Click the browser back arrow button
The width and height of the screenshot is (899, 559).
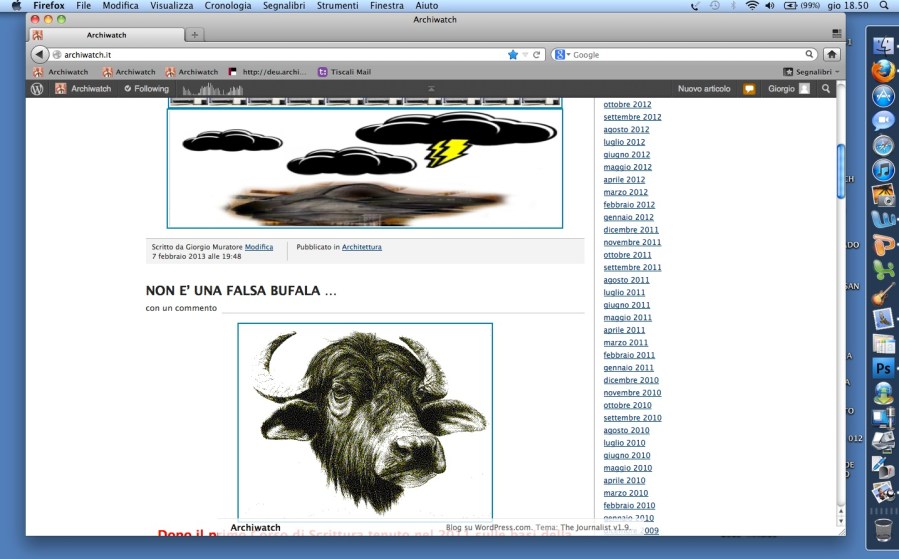click(x=40, y=54)
